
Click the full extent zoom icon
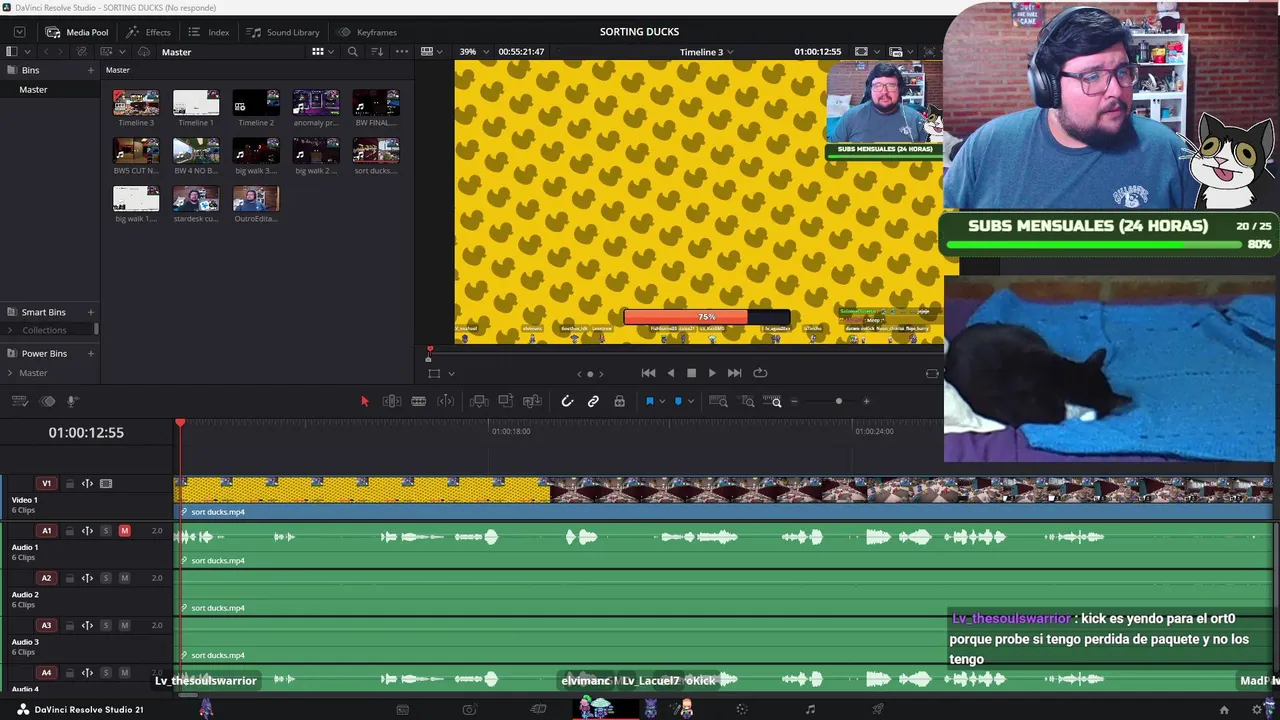click(x=718, y=401)
